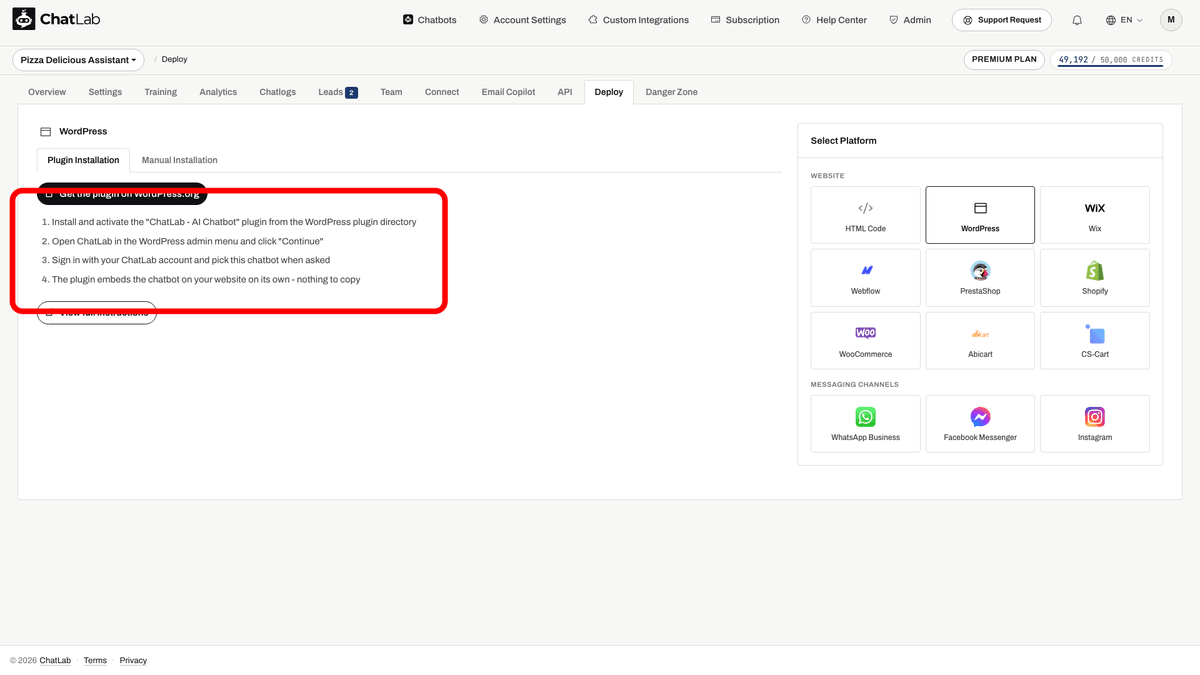Open the Privacy footer link
The height and width of the screenshot is (675, 1200).
133,661
